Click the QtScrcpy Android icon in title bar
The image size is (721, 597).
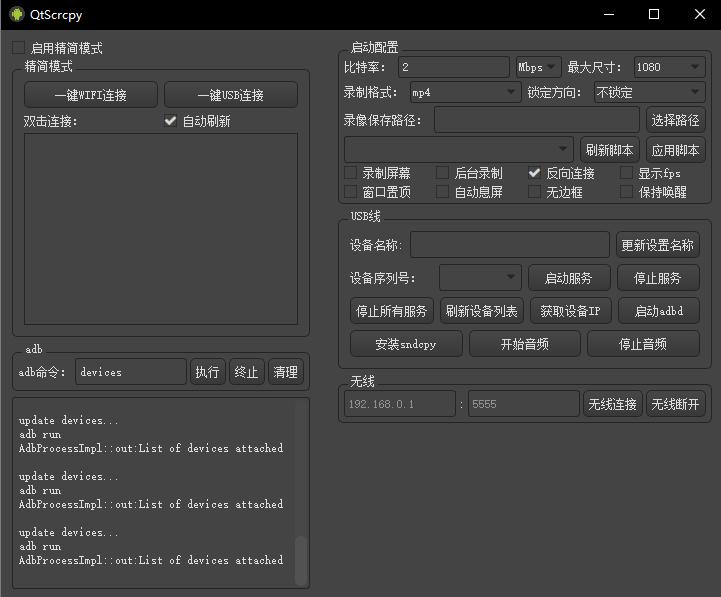16,14
